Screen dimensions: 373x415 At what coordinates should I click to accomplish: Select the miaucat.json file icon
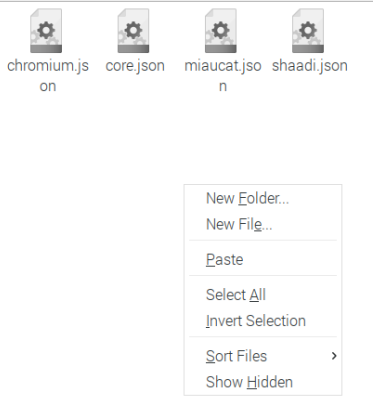point(221,31)
